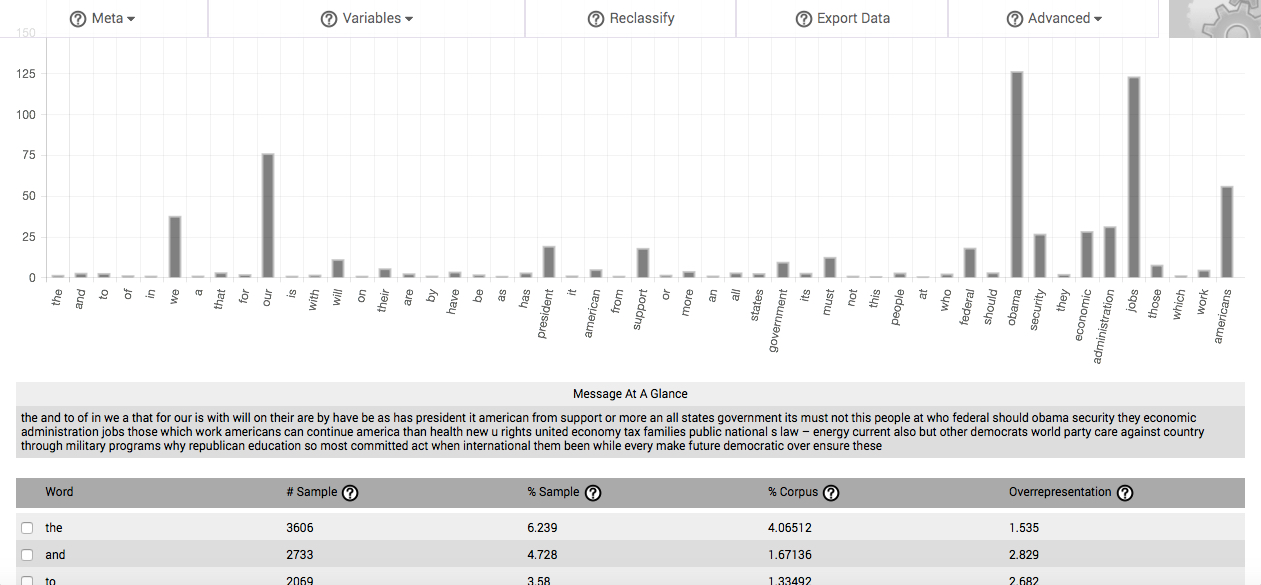Click the 'those' x-axis label
Screen dimensions: 1261x585
click(x=1157, y=304)
